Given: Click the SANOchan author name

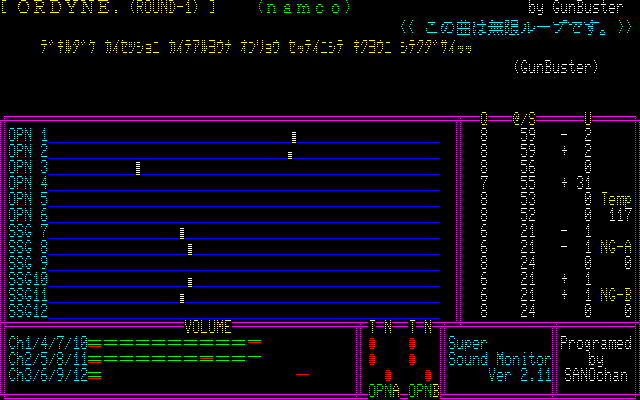Looking at the screenshot, I should [x=596, y=375].
